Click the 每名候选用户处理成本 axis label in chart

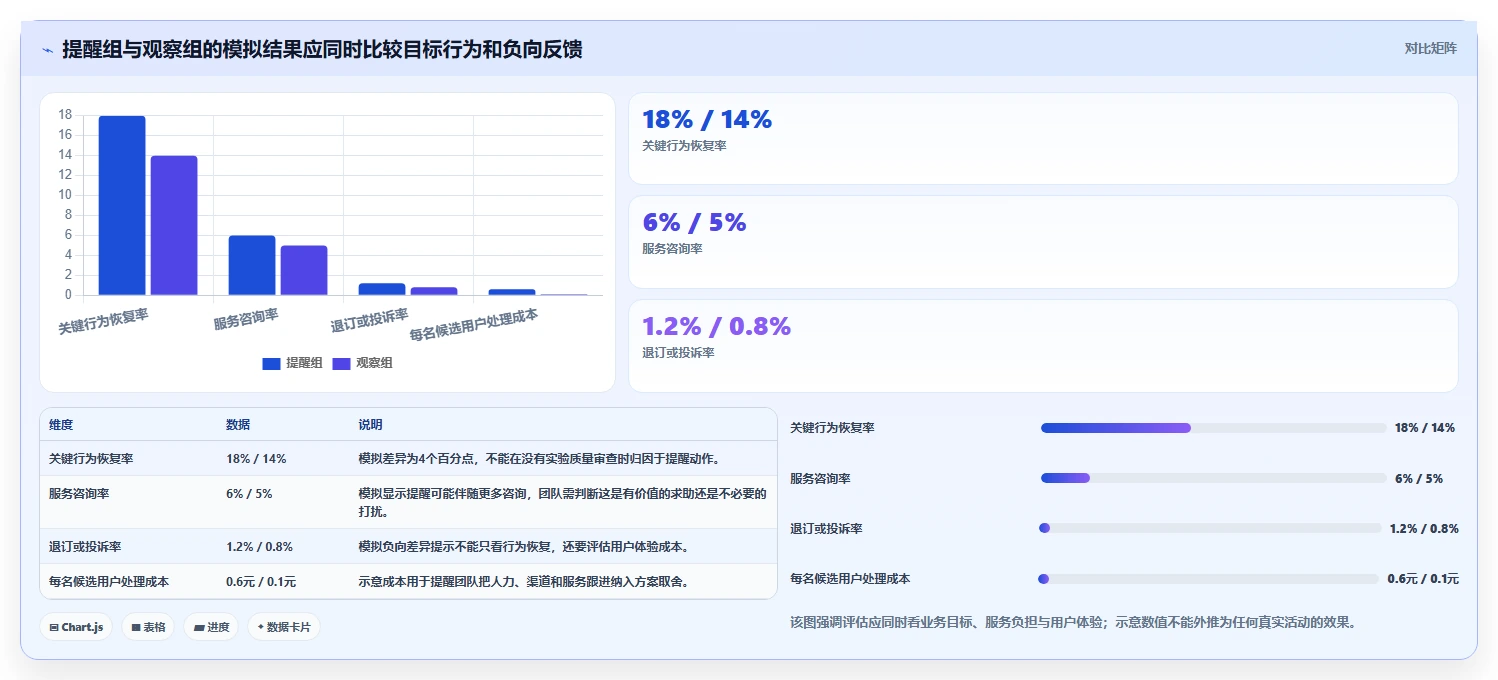(473, 325)
